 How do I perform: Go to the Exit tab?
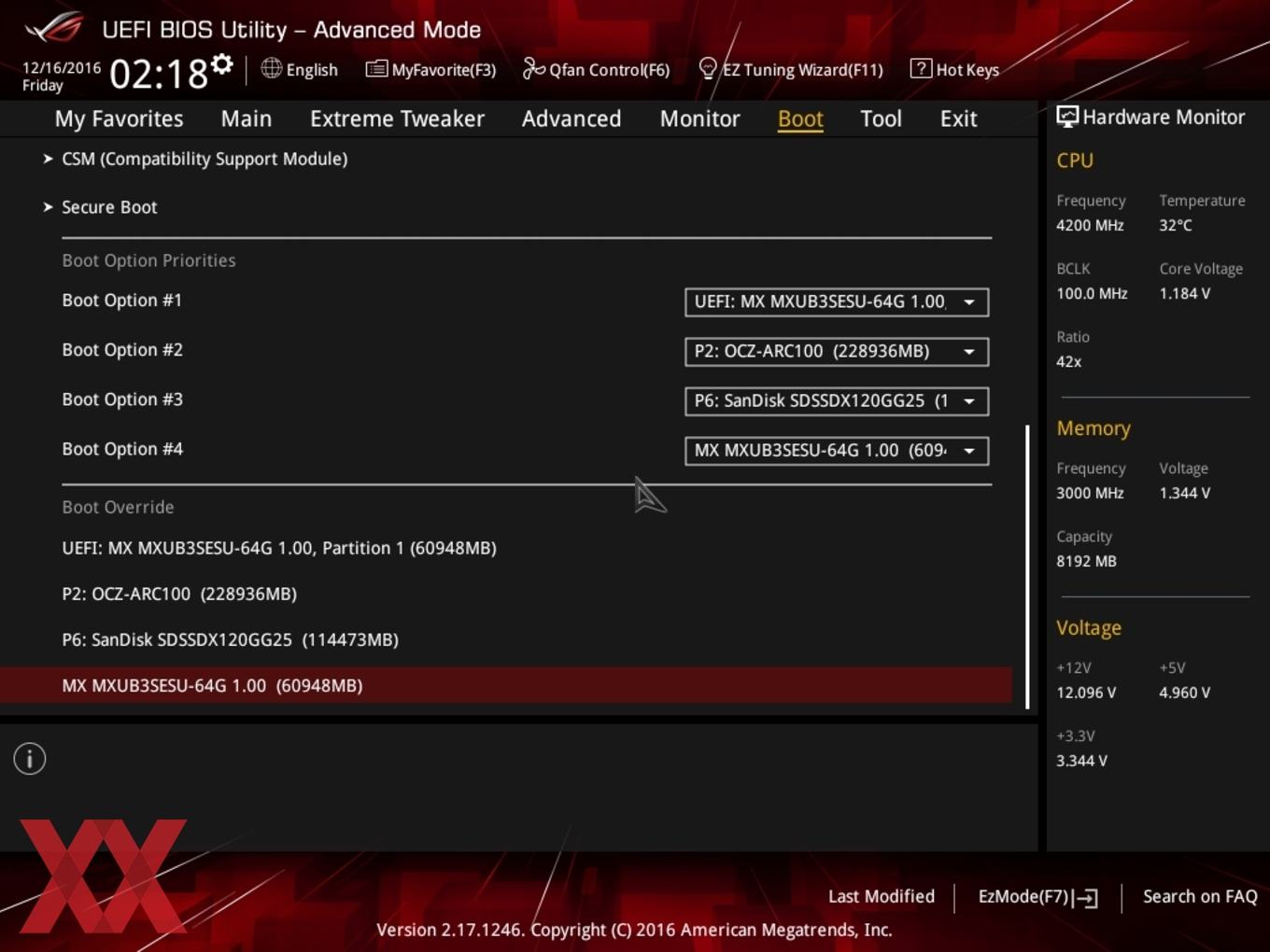(x=958, y=119)
